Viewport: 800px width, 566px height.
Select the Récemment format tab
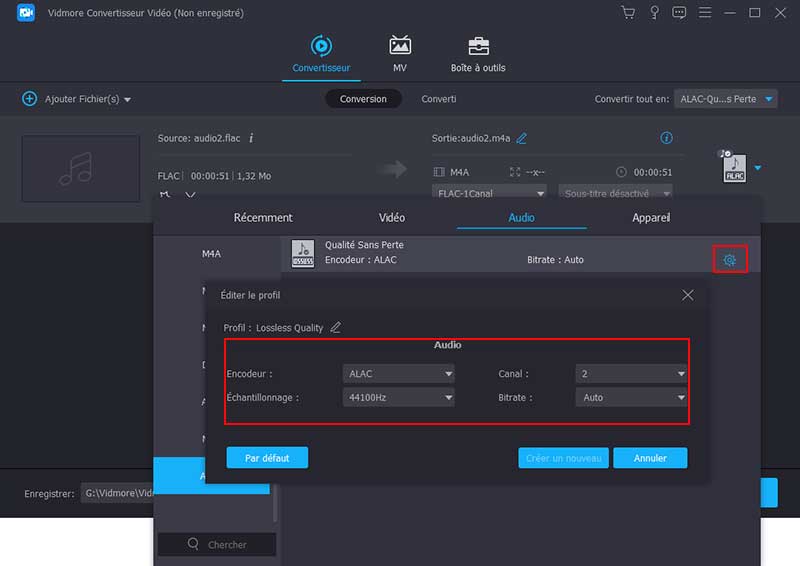click(x=263, y=218)
